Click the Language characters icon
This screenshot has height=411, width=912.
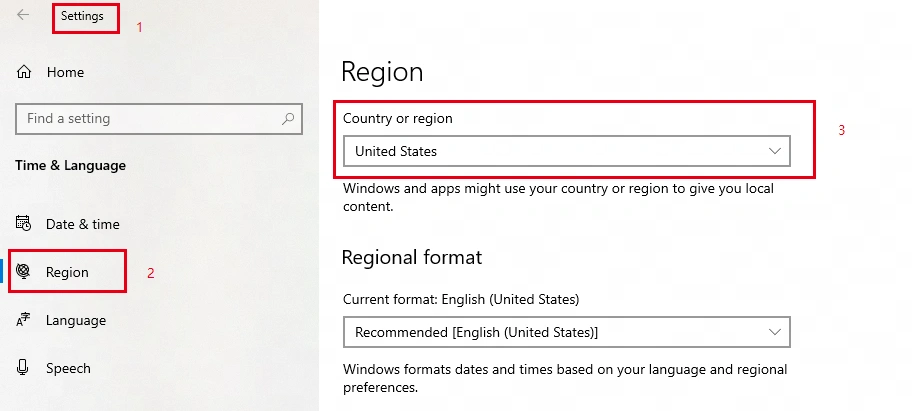23,320
